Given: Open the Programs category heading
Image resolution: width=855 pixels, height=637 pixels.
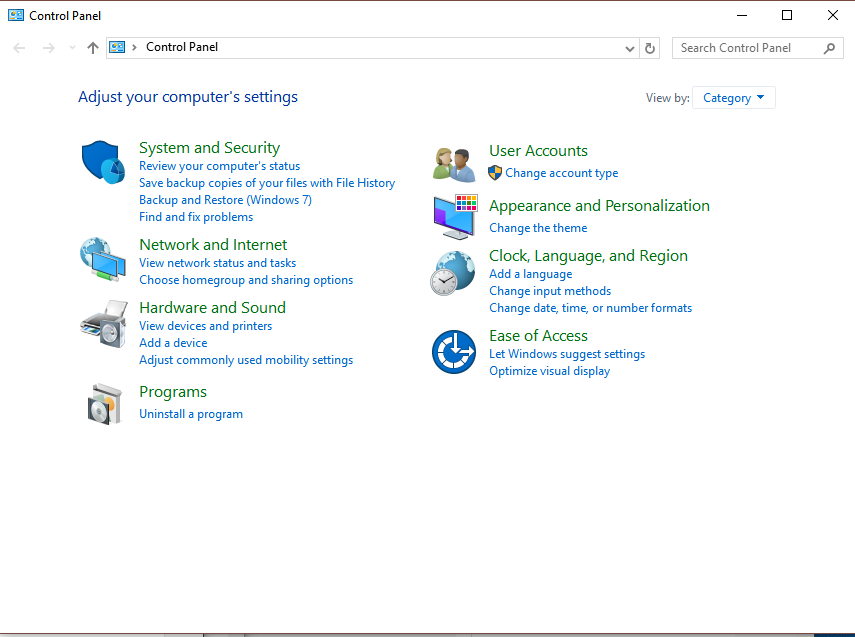Looking at the screenshot, I should (173, 392).
